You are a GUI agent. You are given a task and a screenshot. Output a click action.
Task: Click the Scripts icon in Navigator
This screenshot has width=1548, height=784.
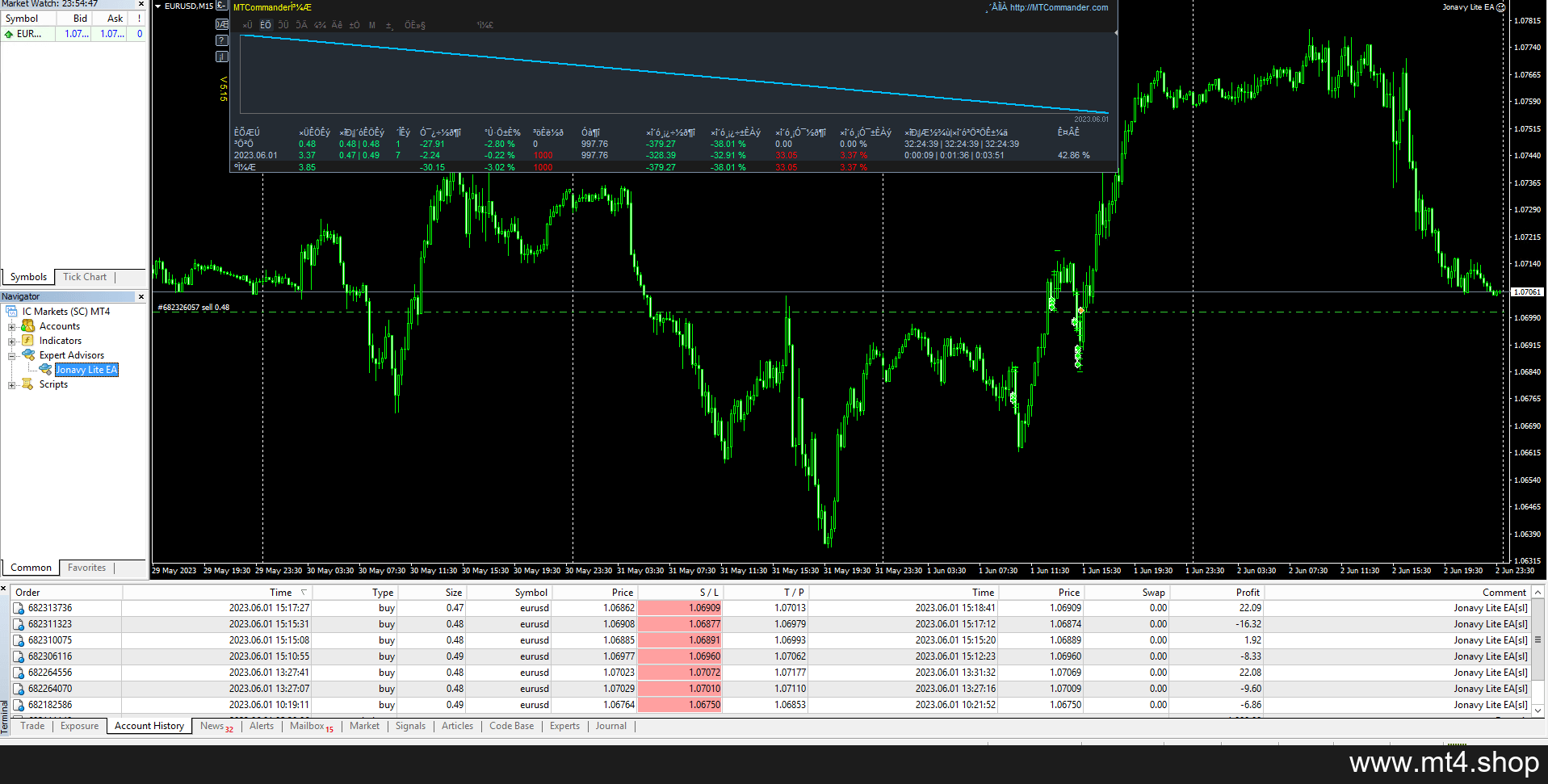[x=28, y=384]
